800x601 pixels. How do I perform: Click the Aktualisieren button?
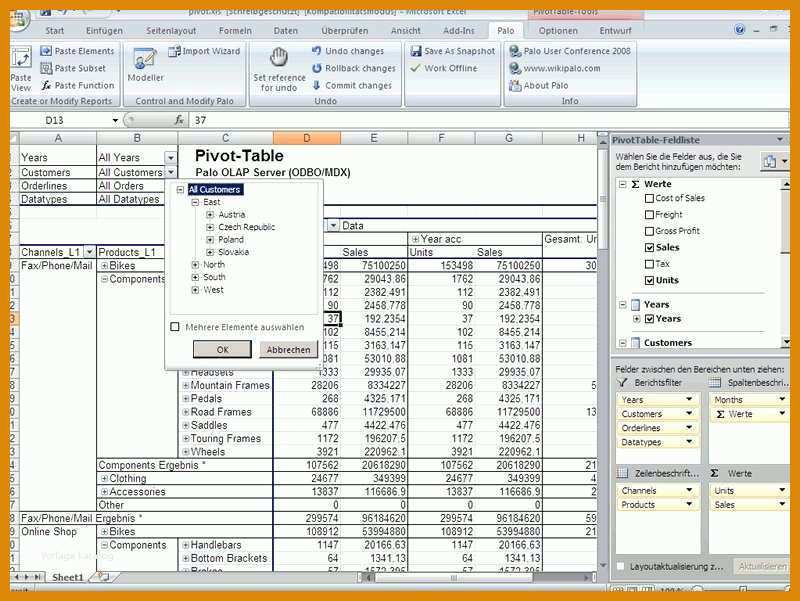(762, 566)
